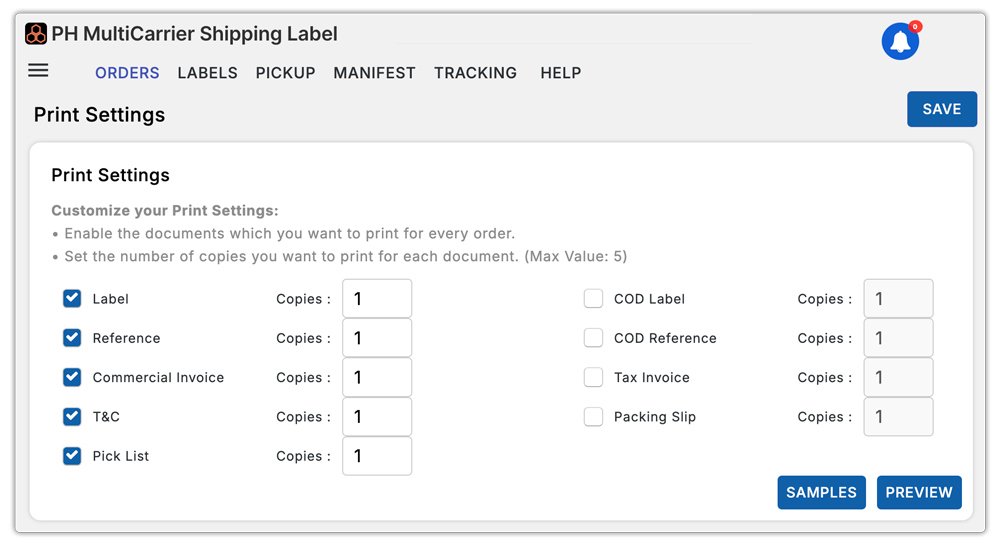Open the LABELS menu

207,73
